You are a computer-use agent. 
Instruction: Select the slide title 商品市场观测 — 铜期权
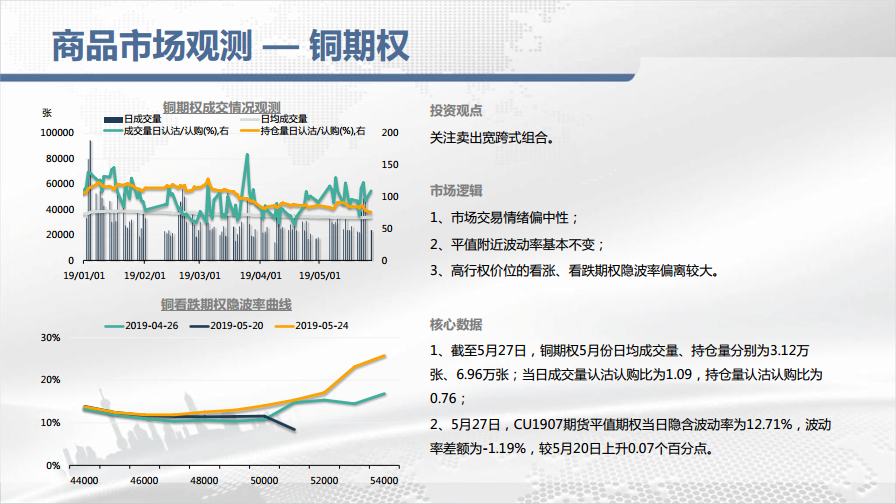230,46
